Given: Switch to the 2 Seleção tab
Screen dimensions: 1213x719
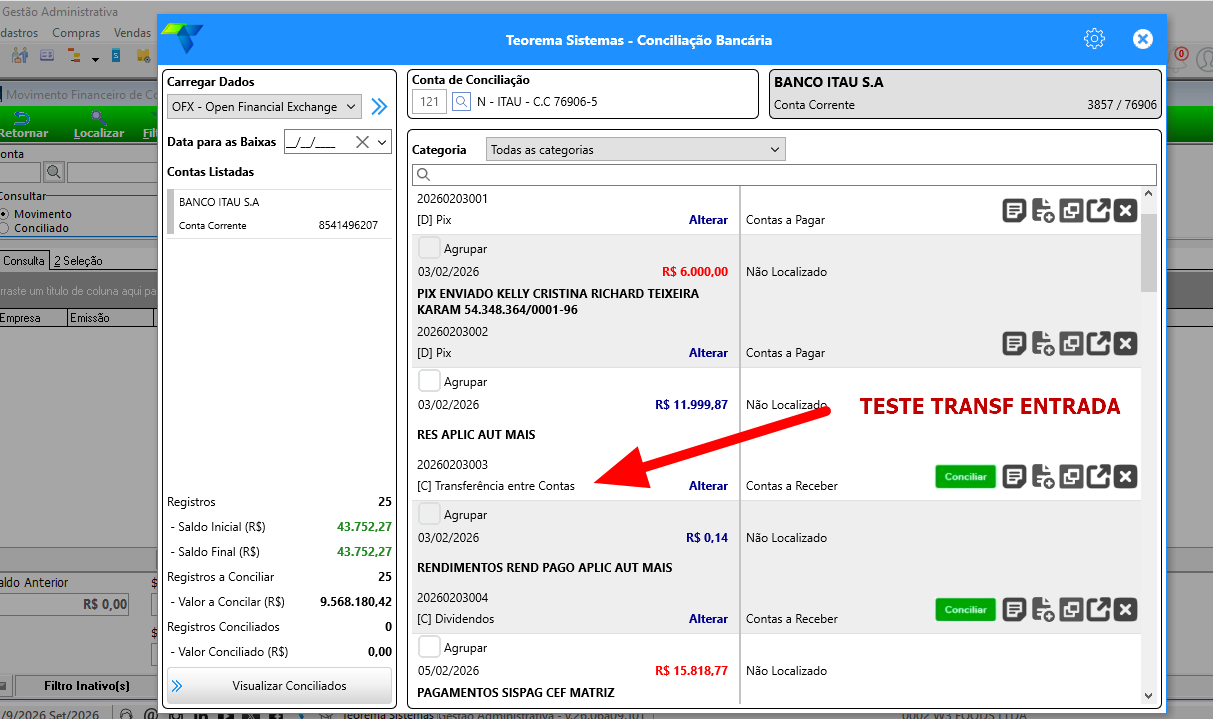Looking at the screenshot, I should click(x=78, y=261).
